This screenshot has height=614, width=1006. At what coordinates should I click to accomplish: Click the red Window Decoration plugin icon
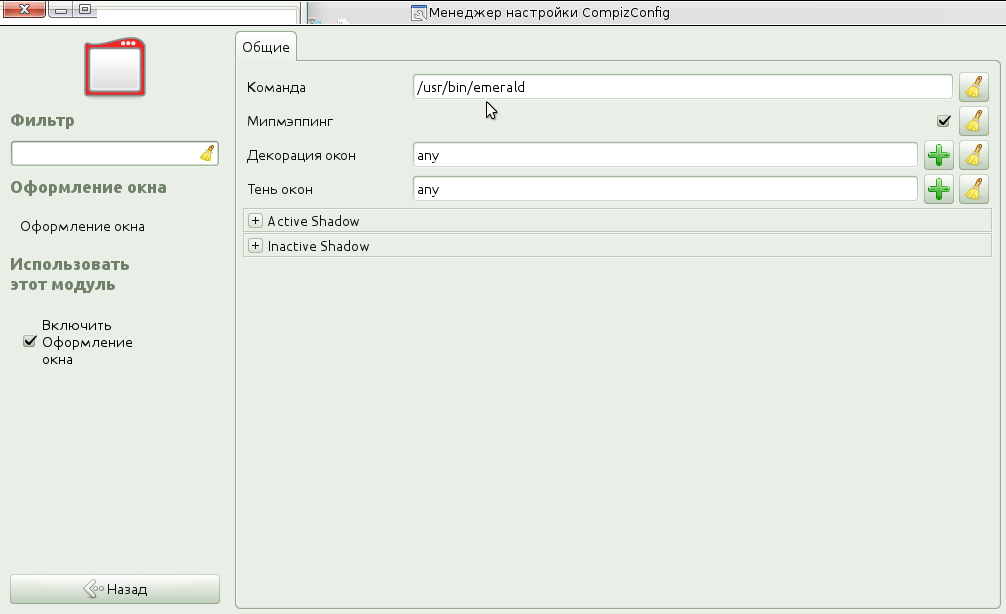pyautogui.click(x=115, y=67)
